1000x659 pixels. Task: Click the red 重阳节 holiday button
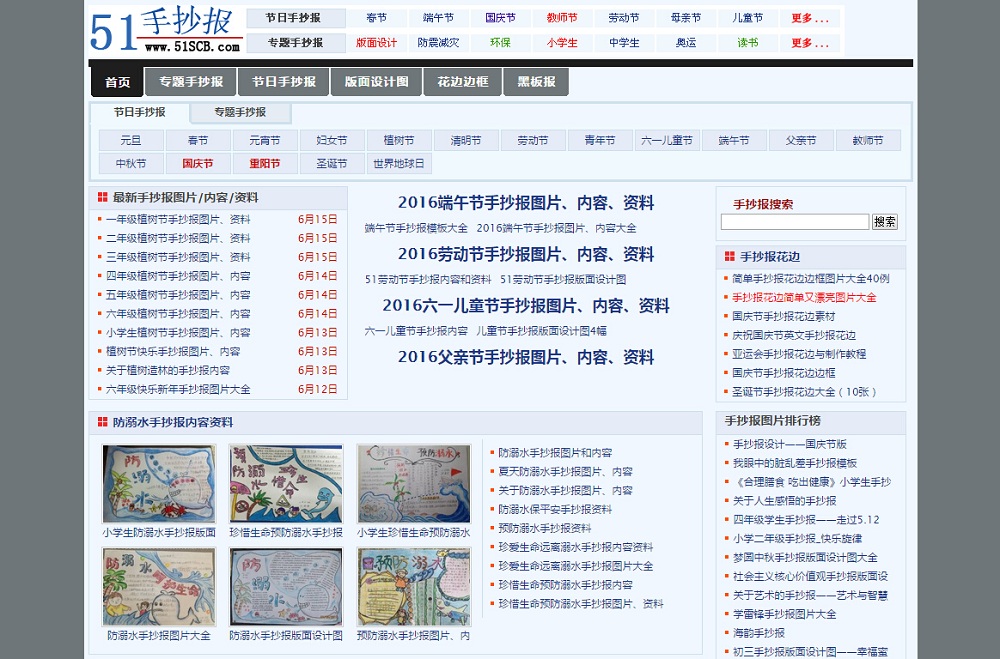coord(265,163)
